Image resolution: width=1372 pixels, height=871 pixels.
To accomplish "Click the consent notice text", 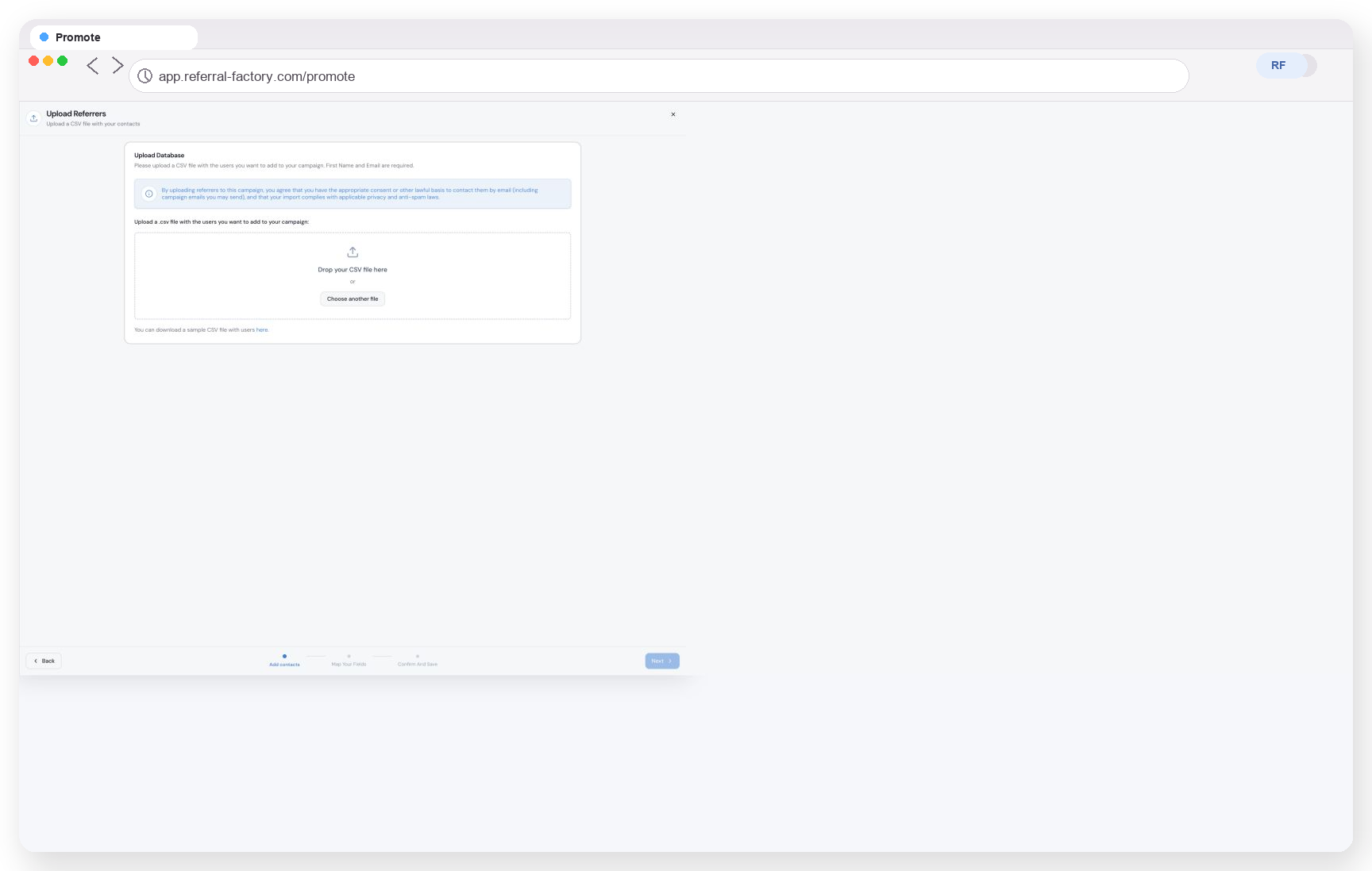I will pos(349,194).
